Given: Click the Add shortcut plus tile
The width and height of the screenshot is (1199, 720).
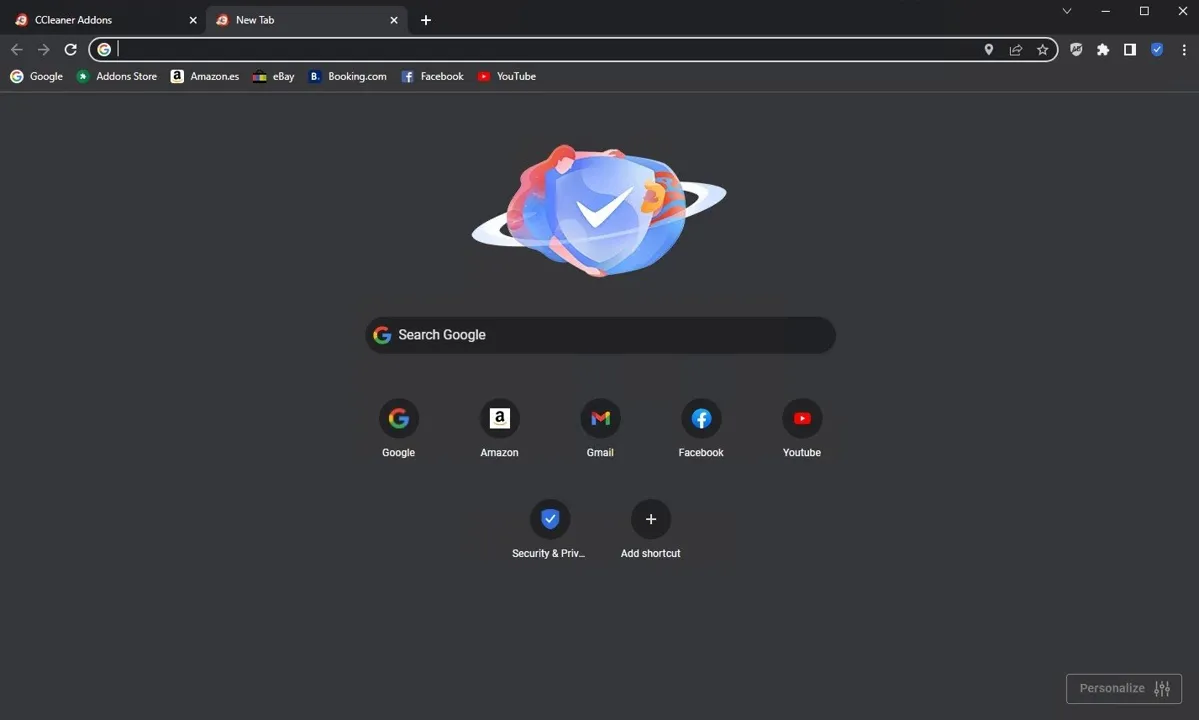Looking at the screenshot, I should (651, 529).
